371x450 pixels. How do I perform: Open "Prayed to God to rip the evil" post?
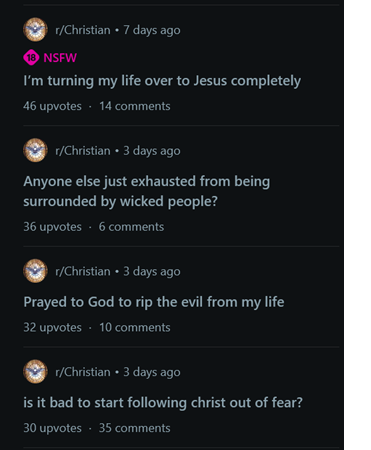154,302
